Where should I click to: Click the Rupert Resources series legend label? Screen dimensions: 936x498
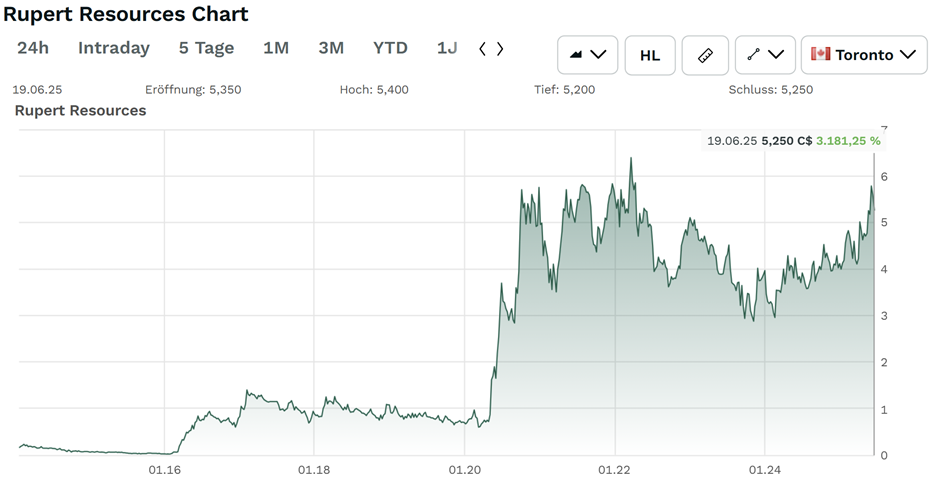[80, 110]
